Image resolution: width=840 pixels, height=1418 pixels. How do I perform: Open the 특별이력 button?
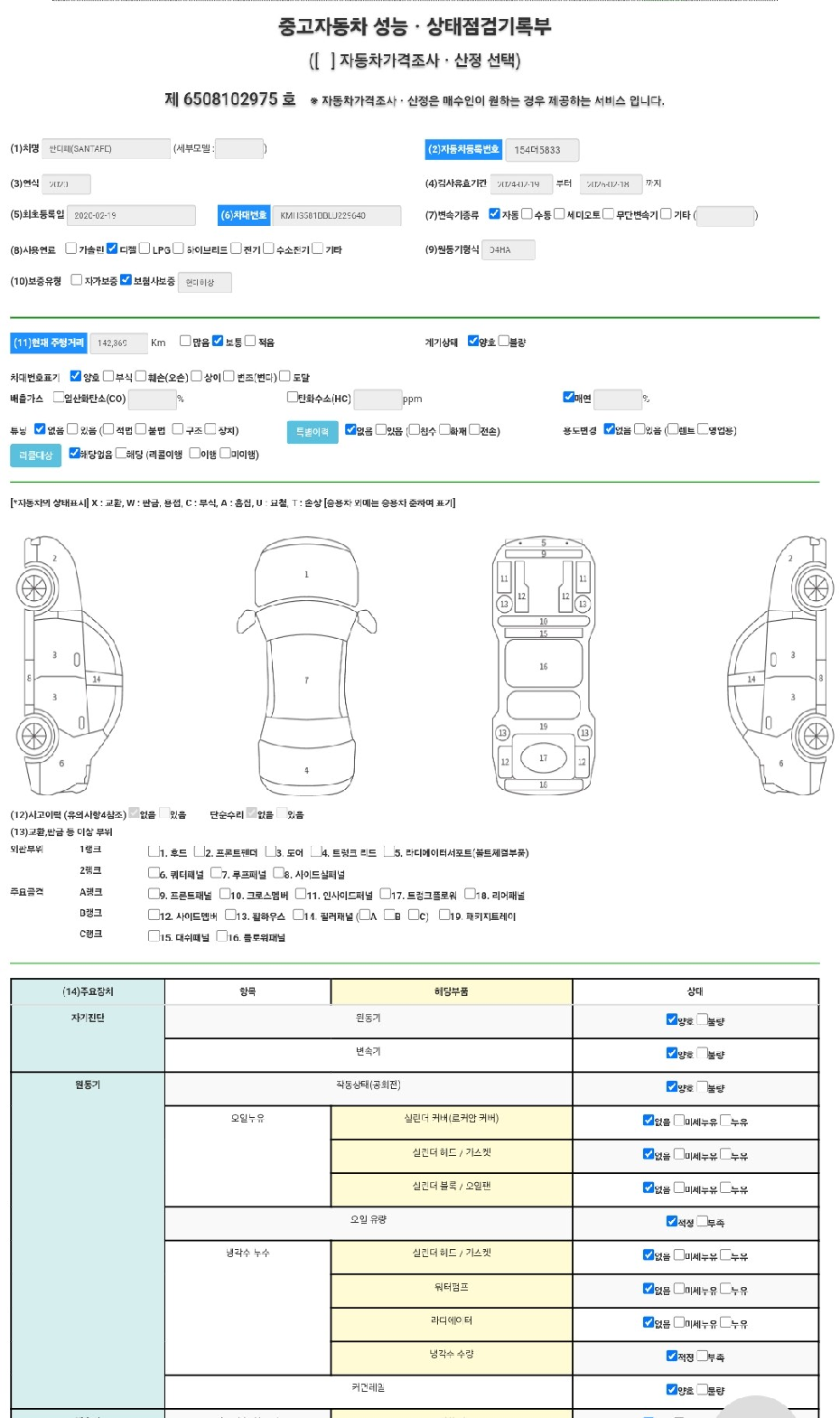[x=313, y=432]
